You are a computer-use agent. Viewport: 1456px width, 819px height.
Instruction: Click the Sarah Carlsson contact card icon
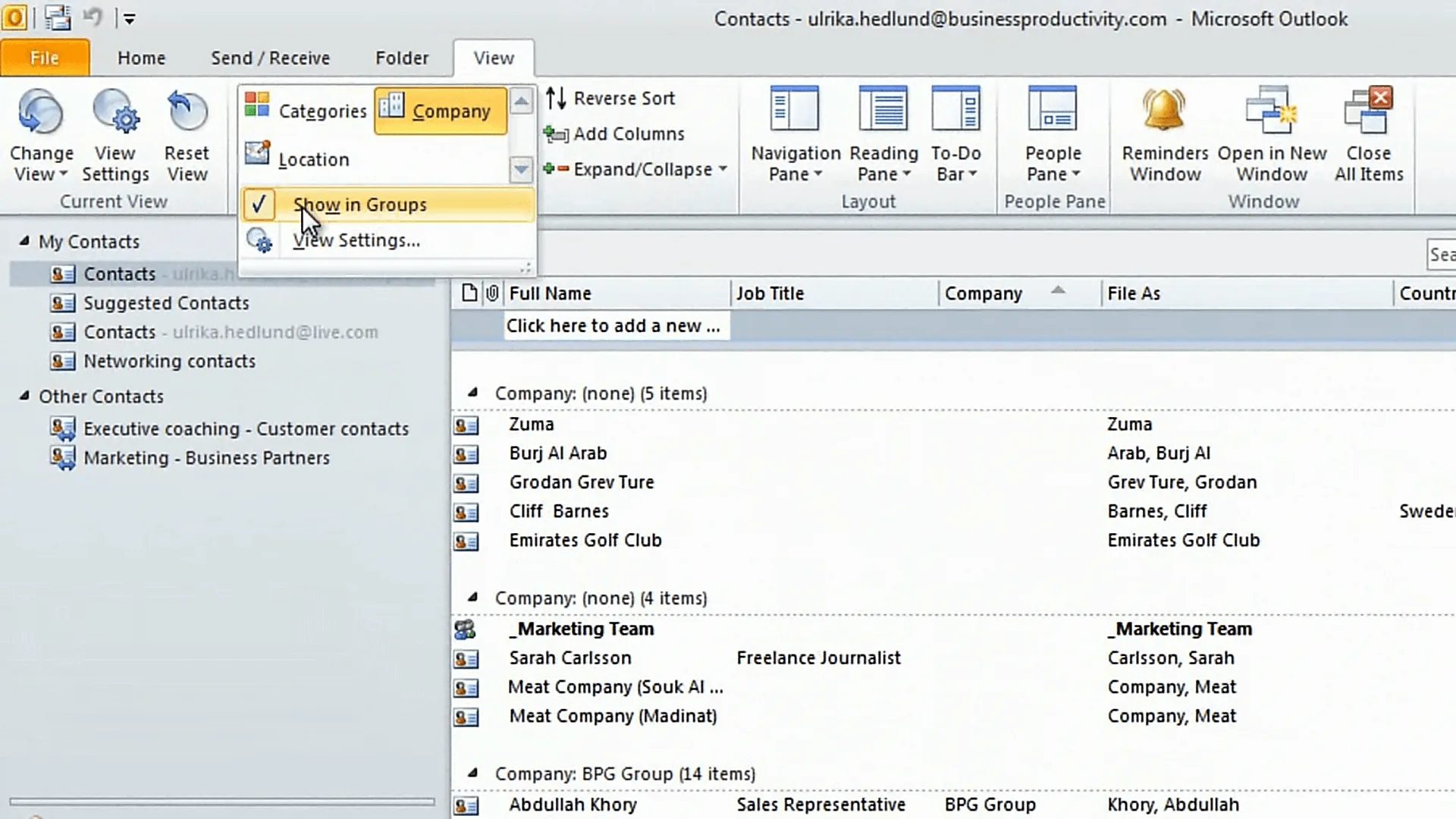tap(466, 659)
